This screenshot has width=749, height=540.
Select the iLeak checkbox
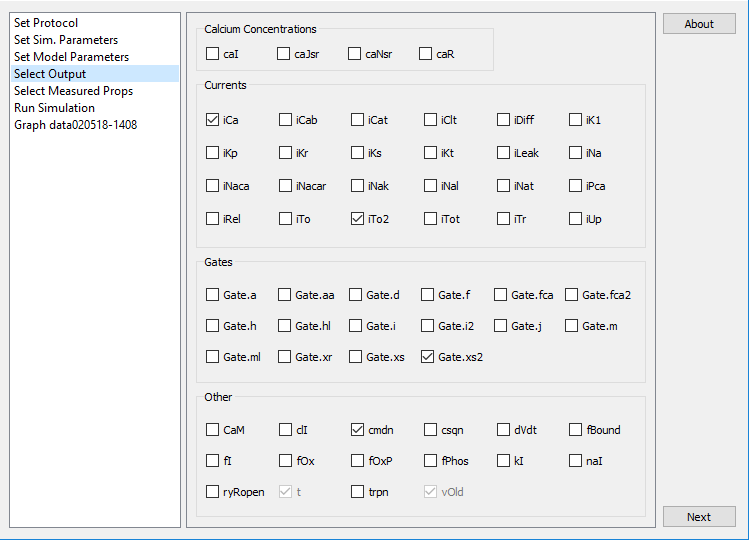503,152
